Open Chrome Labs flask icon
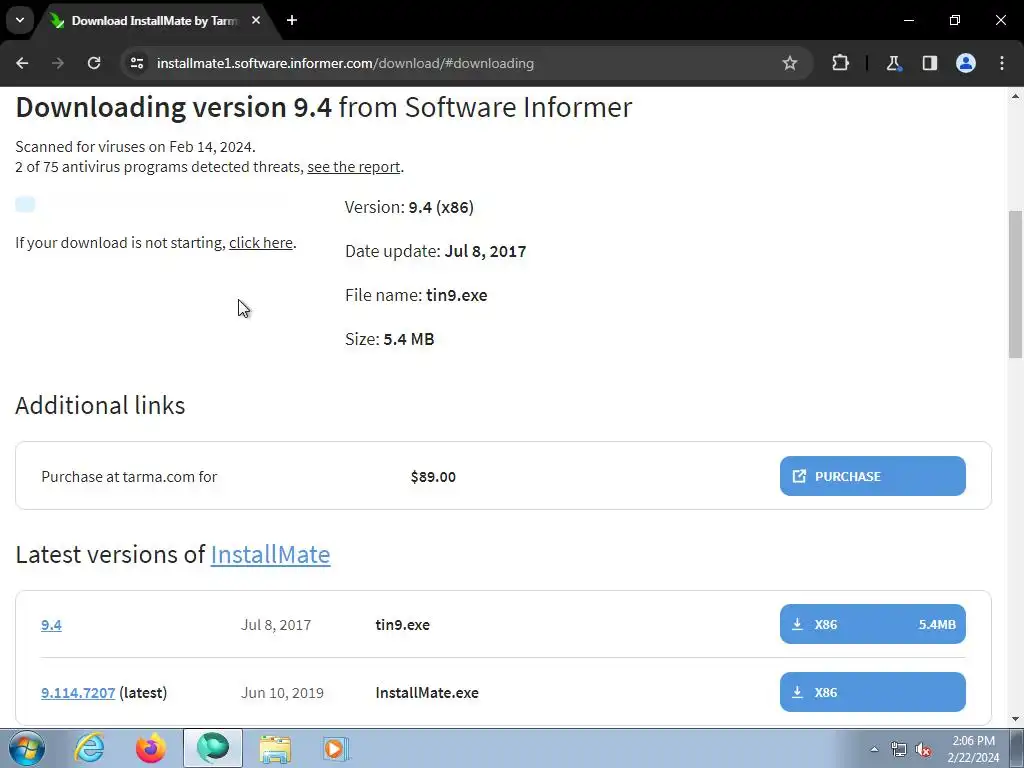Viewport: 1024px width, 768px height. pos(893,63)
